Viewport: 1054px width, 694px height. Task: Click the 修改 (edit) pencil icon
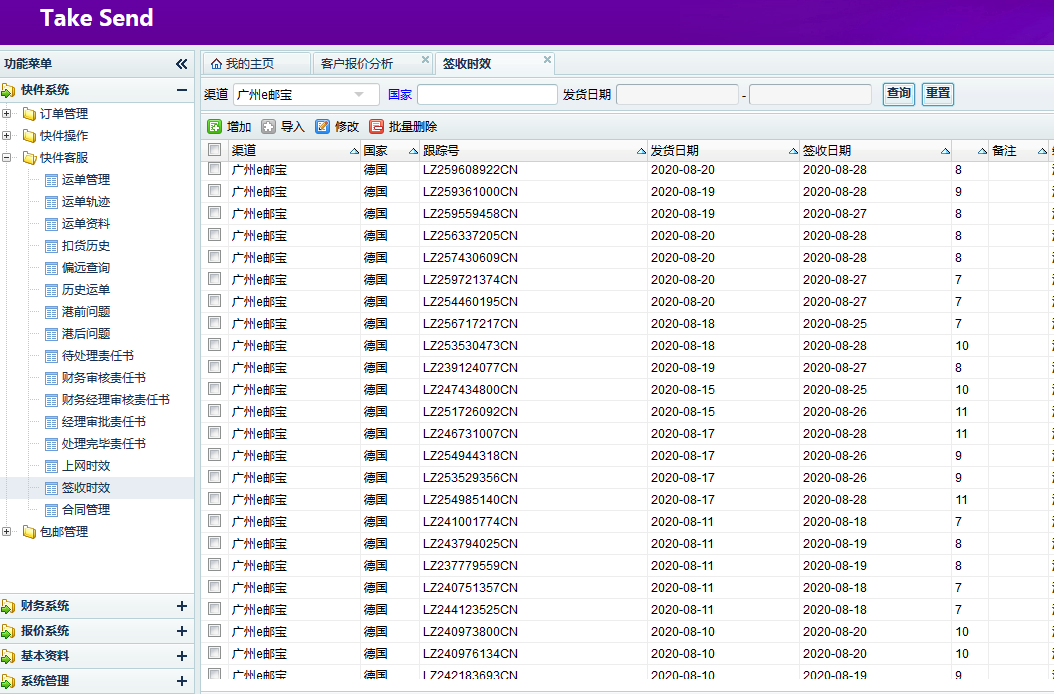tap(323, 127)
